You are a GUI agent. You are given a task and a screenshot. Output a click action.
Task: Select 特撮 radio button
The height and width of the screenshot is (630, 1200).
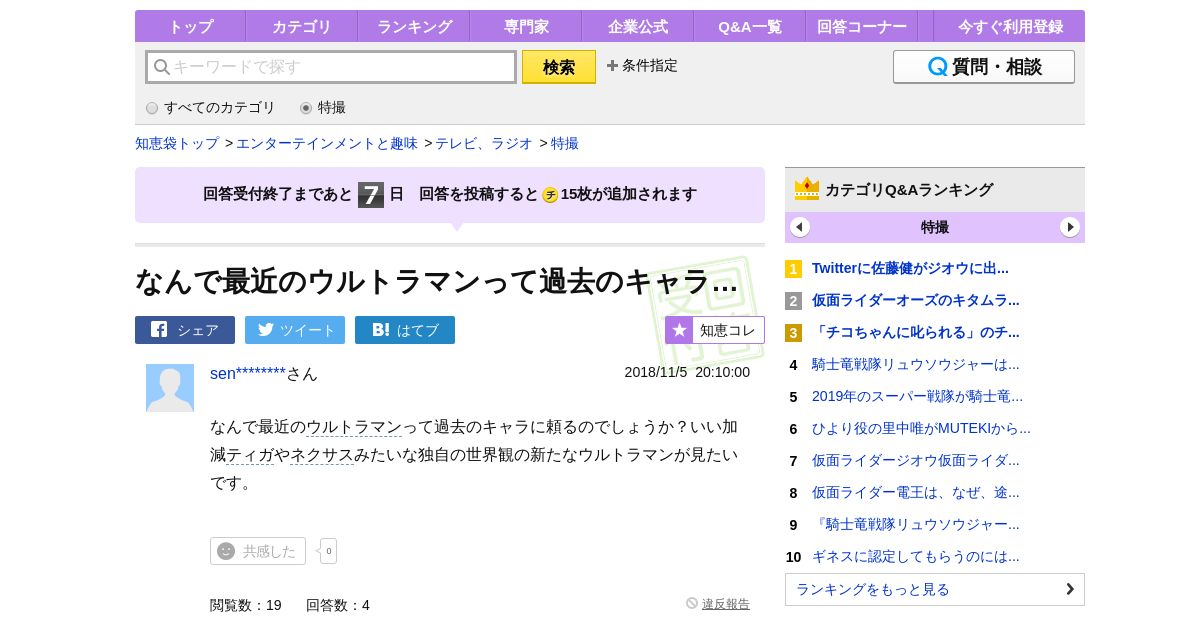(x=306, y=108)
